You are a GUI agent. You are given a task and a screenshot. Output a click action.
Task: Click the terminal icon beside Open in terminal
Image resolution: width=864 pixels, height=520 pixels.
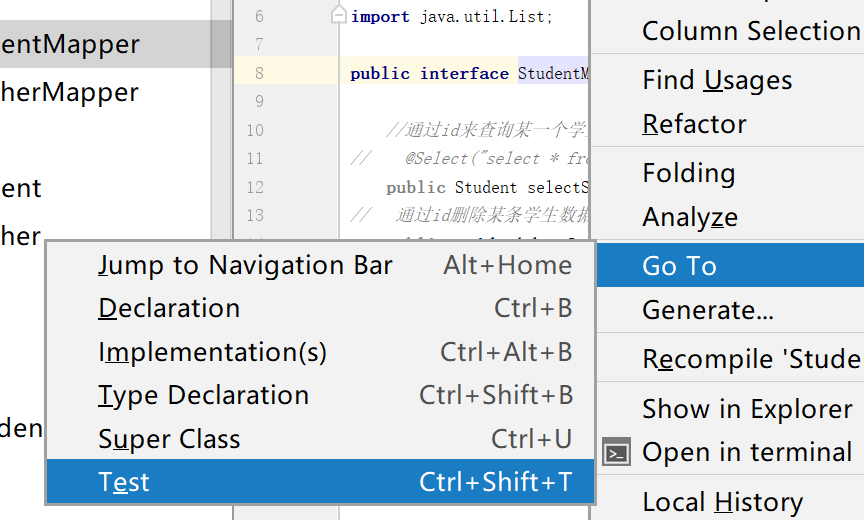pos(617,453)
